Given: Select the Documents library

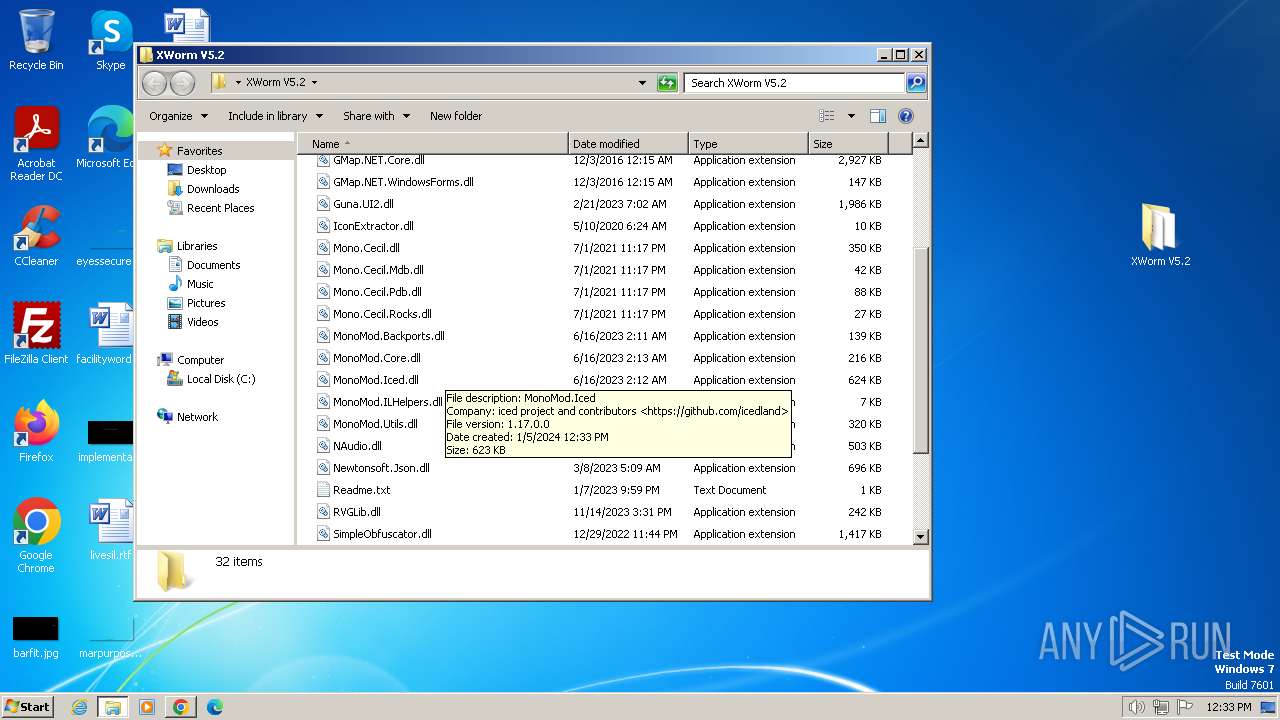Looking at the screenshot, I should (x=213, y=265).
